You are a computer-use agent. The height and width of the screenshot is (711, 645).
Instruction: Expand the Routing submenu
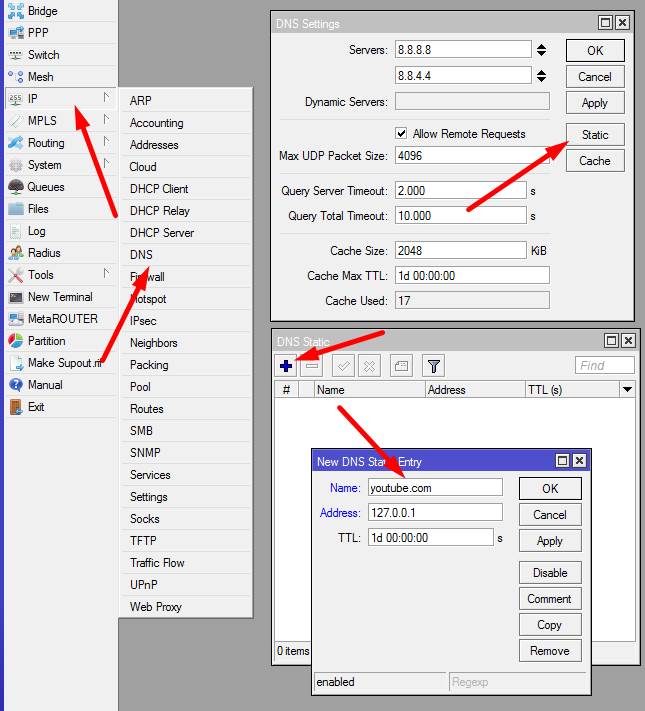tap(46, 143)
